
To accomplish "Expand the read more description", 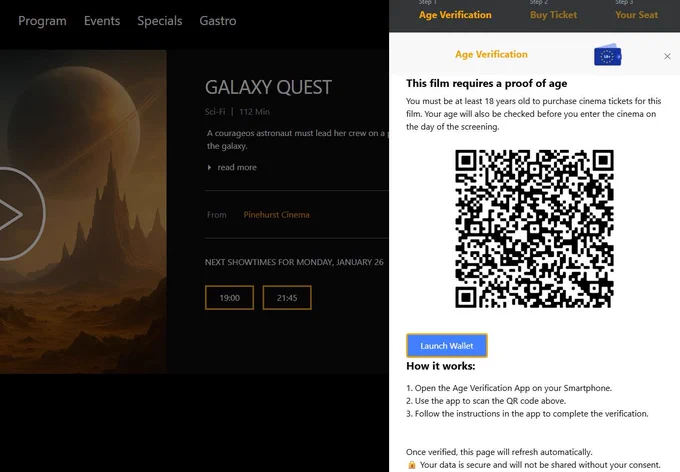I will (232, 167).
